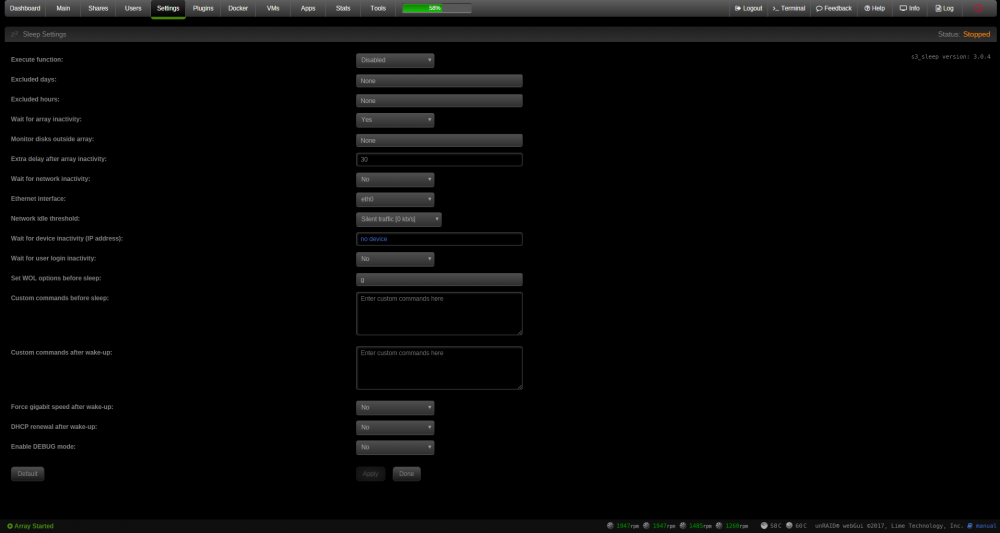This screenshot has height=533, width=1000.
Task: Click the red alert icon at top right
Action: click(x=979, y=8)
